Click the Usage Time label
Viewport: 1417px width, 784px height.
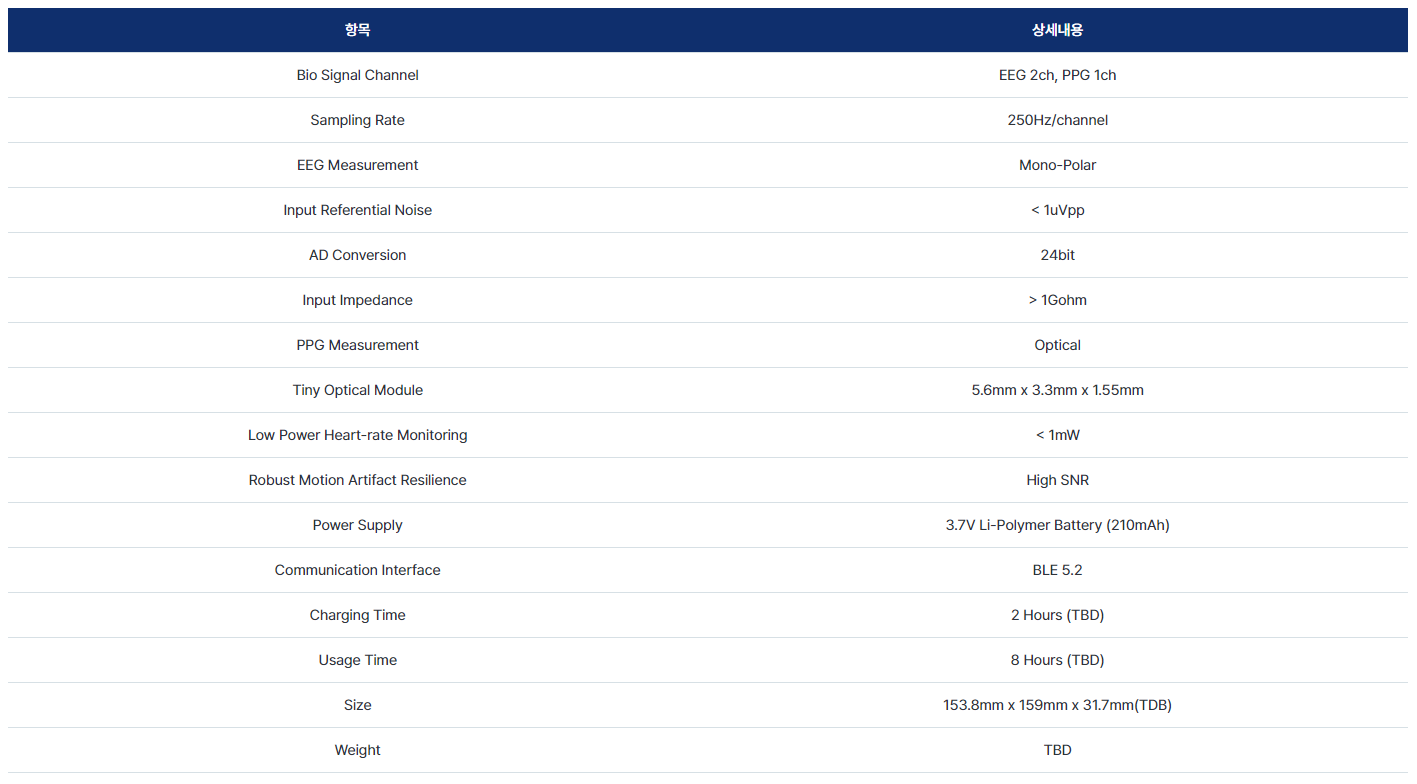(x=357, y=660)
